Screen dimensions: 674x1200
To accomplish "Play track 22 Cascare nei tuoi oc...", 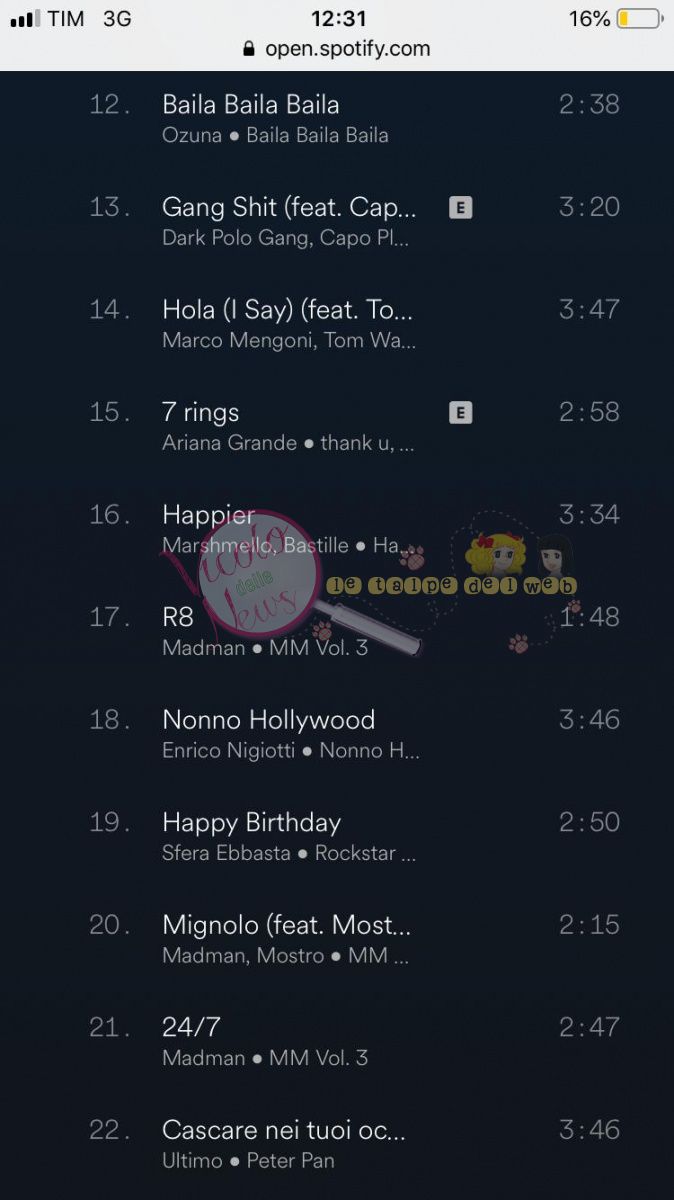I will (337, 1144).
